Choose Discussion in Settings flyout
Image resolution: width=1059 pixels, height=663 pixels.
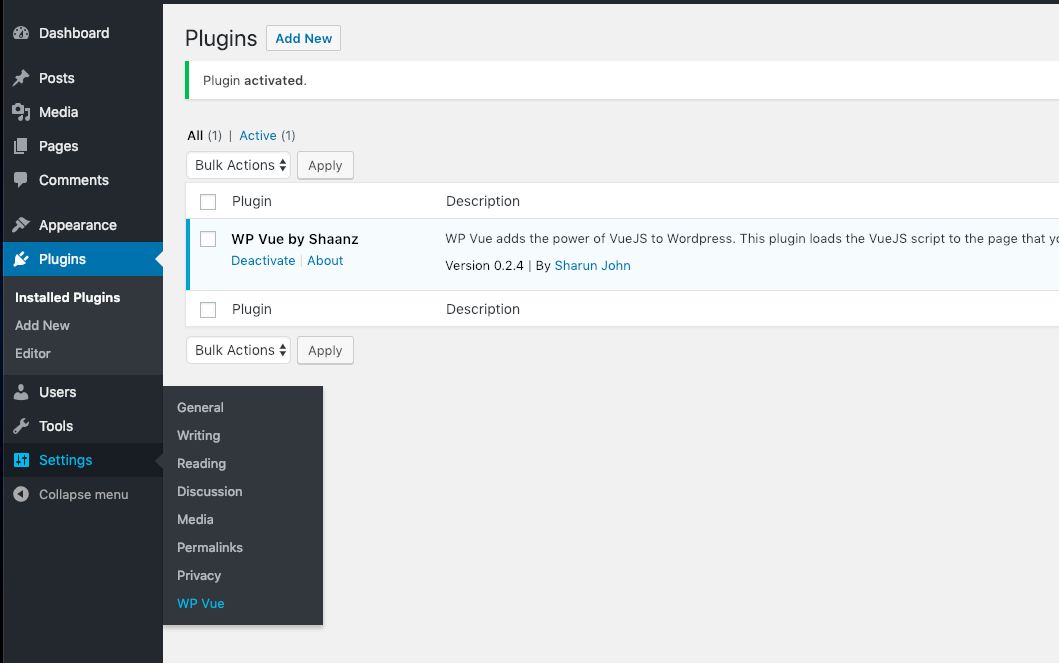tap(209, 492)
